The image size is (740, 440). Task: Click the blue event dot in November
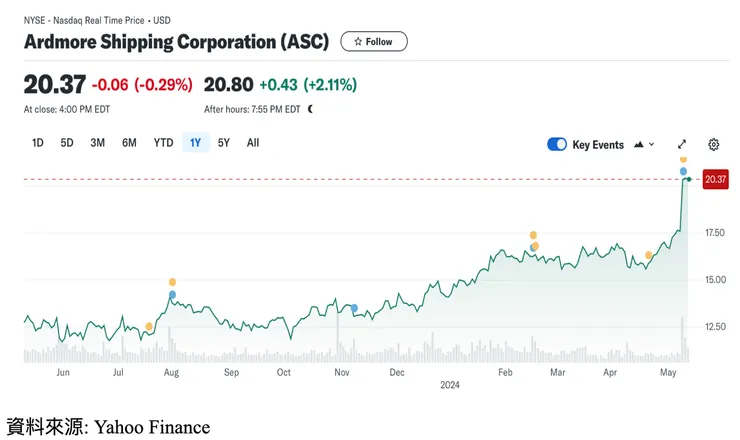[x=354, y=308]
